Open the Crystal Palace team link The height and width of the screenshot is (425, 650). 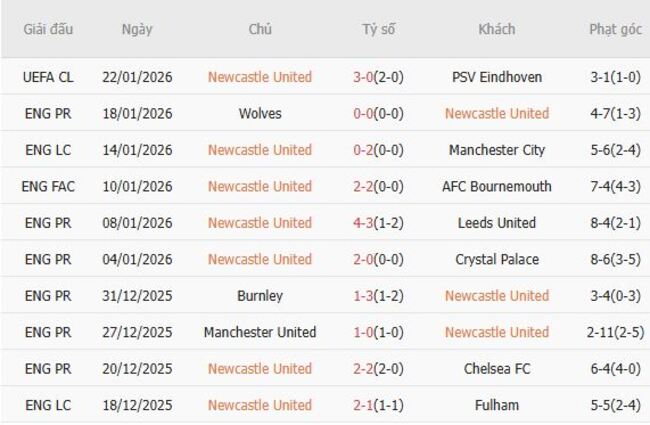click(497, 259)
